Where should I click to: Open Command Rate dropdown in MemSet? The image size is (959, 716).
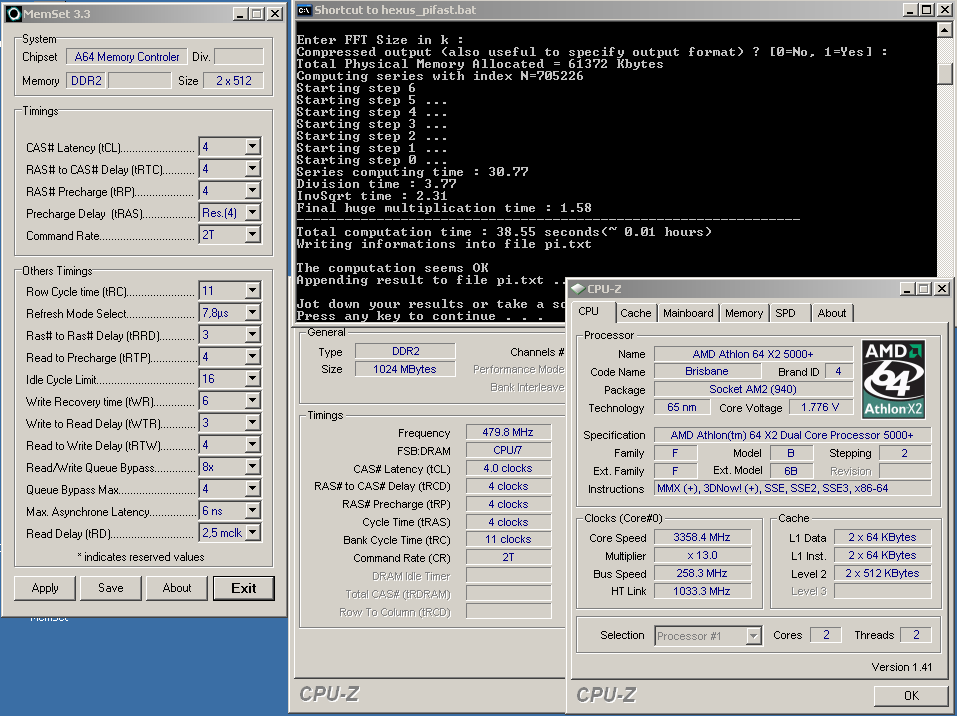click(253, 235)
